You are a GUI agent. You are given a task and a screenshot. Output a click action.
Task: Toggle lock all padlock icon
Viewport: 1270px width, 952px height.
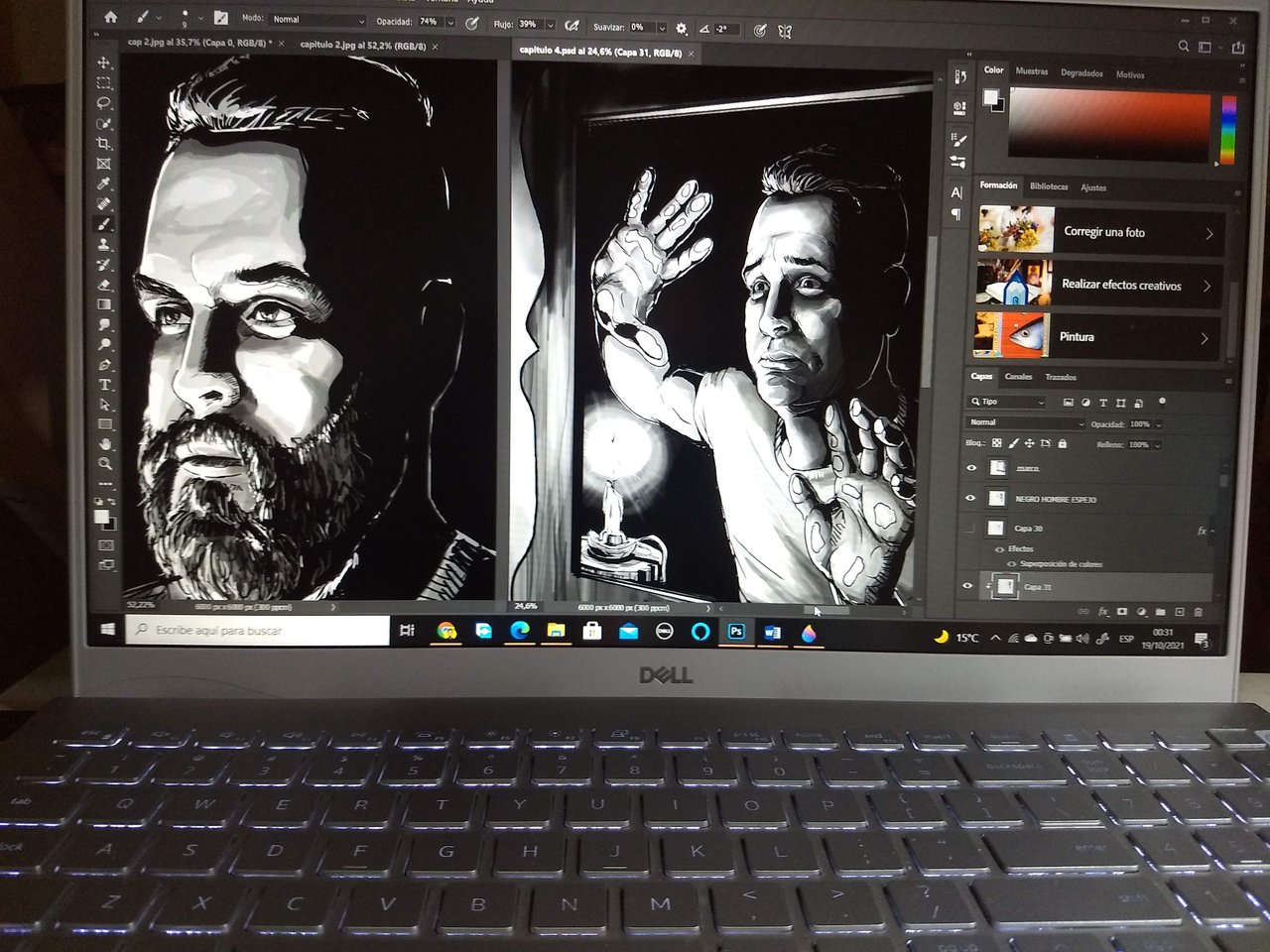pyautogui.click(x=1061, y=444)
